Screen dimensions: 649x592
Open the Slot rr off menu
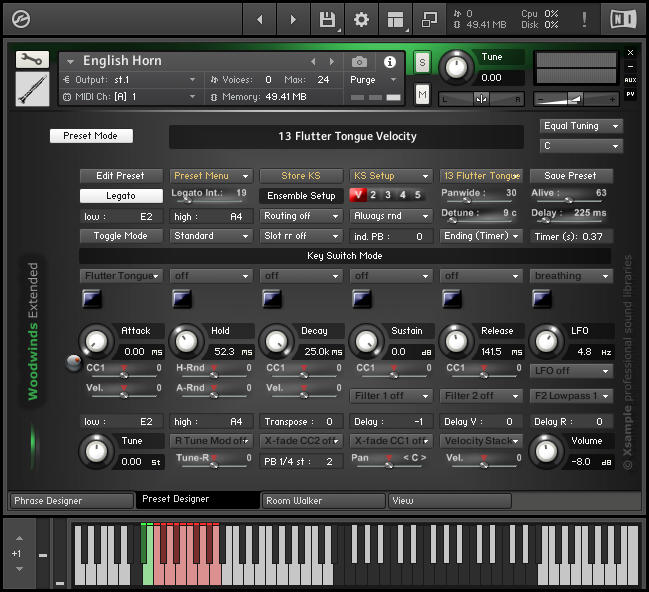[301, 236]
